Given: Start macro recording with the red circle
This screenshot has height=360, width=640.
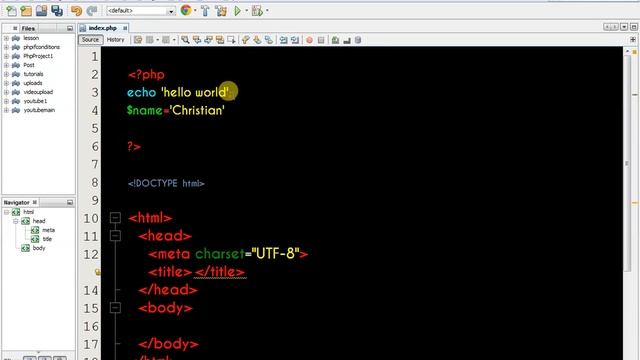Looking at the screenshot, I should [309, 40].
